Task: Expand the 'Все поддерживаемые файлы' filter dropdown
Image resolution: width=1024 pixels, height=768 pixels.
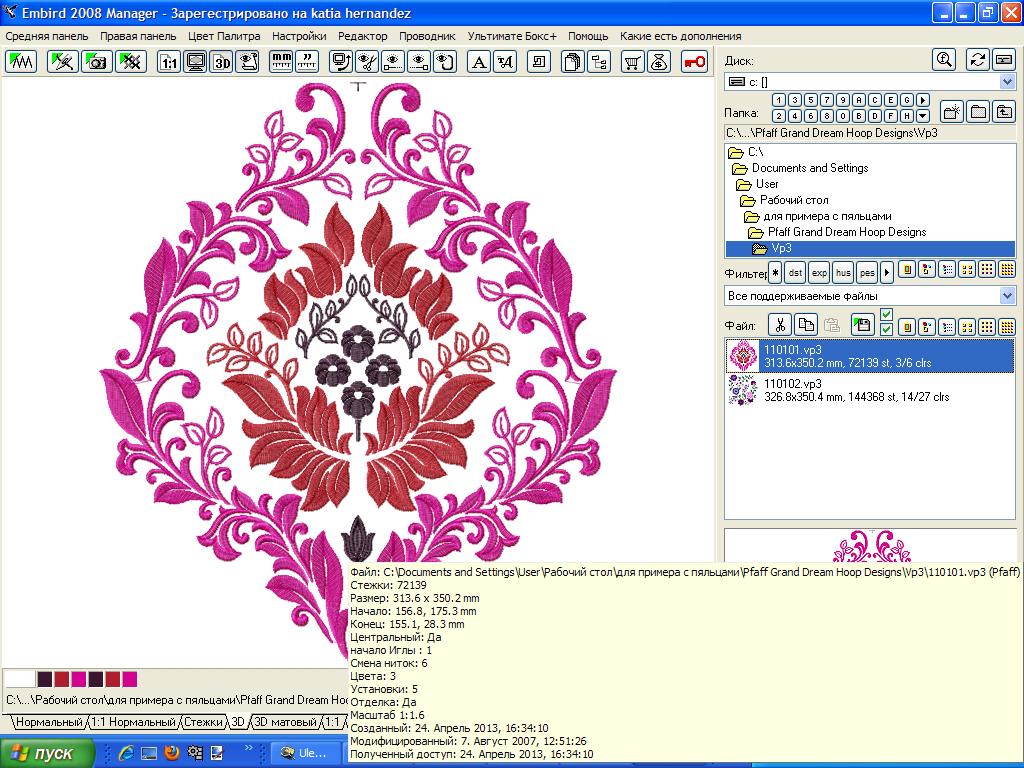Action: pos(1007,296)
